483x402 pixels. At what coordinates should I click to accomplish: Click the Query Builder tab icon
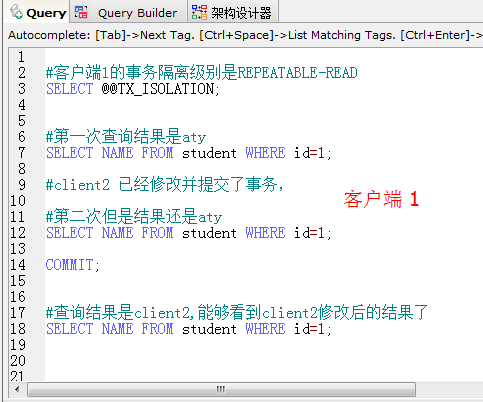click(81, 12)
